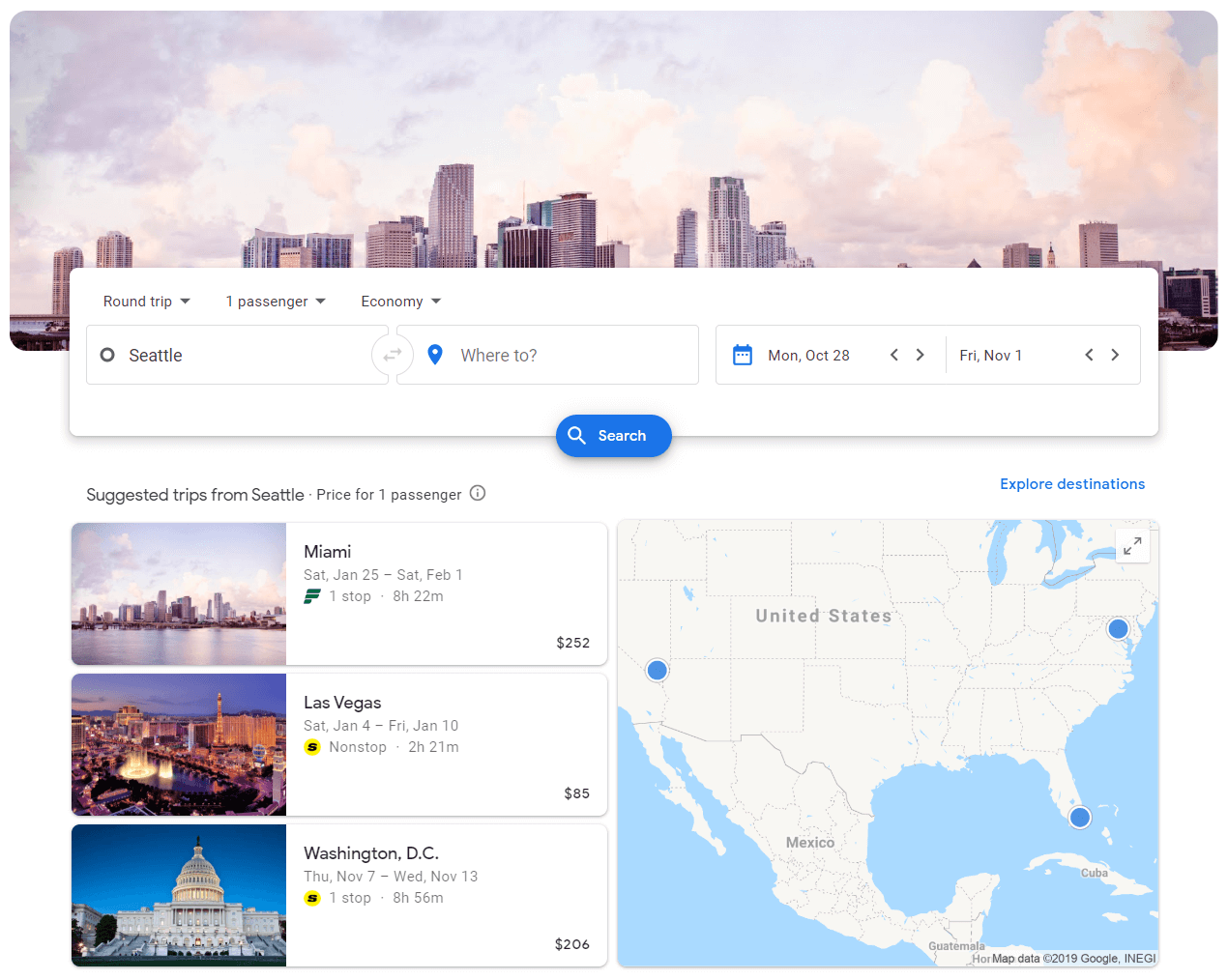Click the info icon next to passenger pricing
Viewport: 1228px width, 980px height.
coord(477,493)
